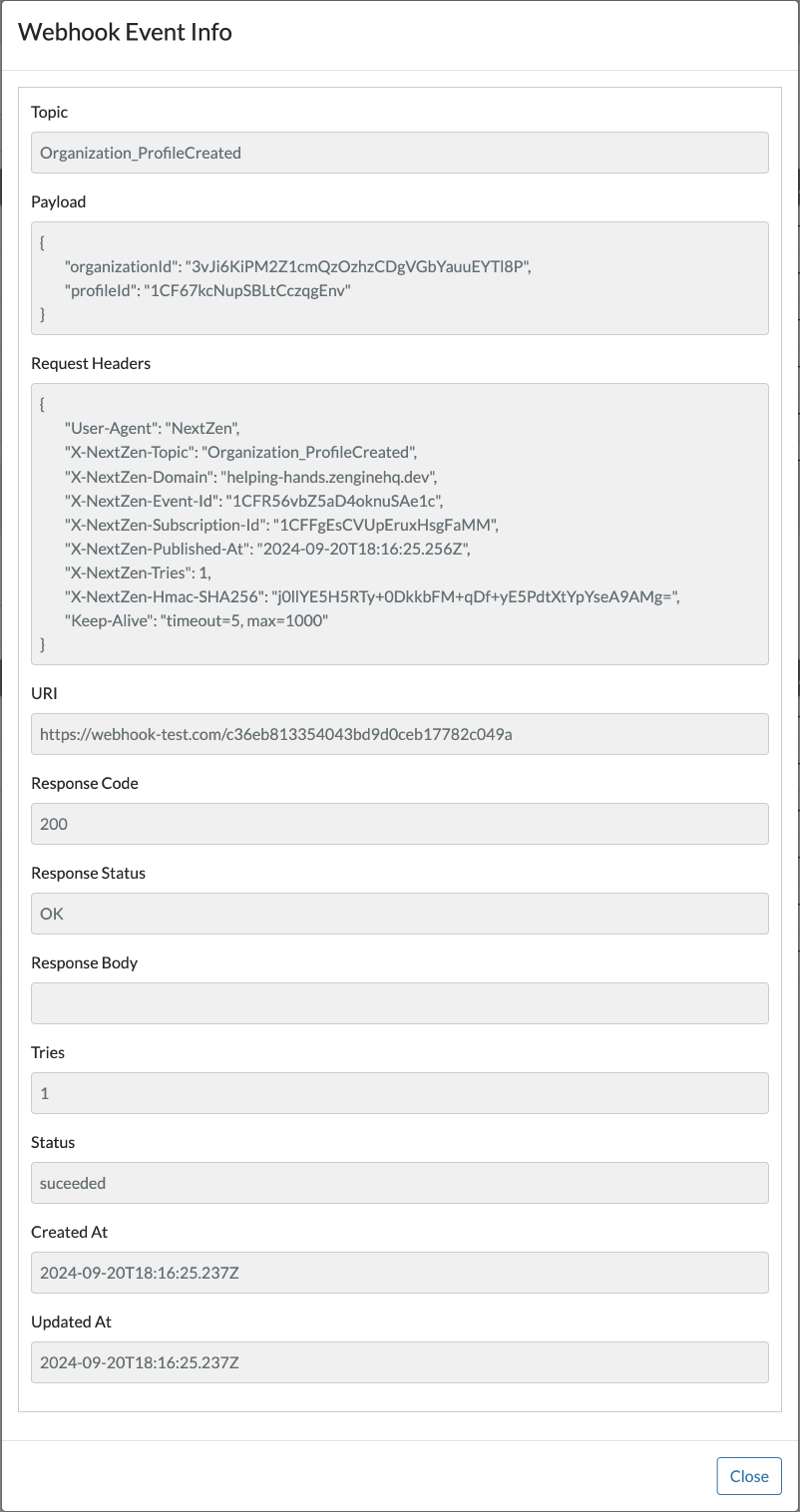Click the Close button
800x1512 pixels.
(748, 1476)
